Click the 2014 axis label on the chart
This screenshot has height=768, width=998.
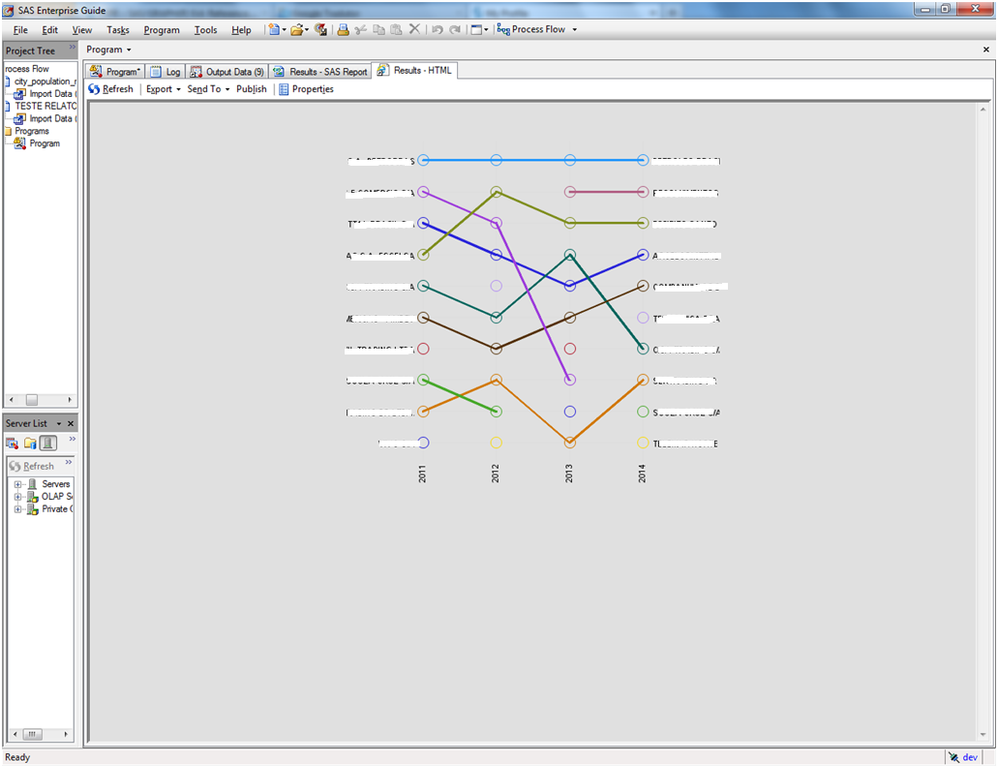tap(642, 473)
